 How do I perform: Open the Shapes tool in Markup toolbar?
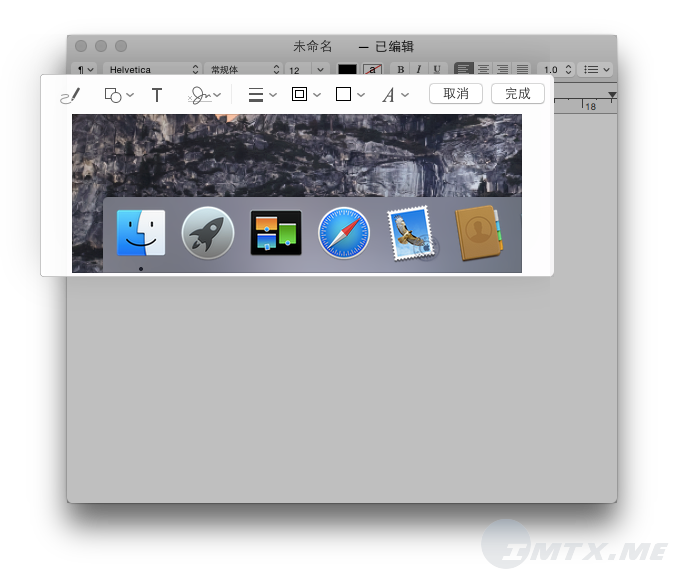[x=118, y=95]
